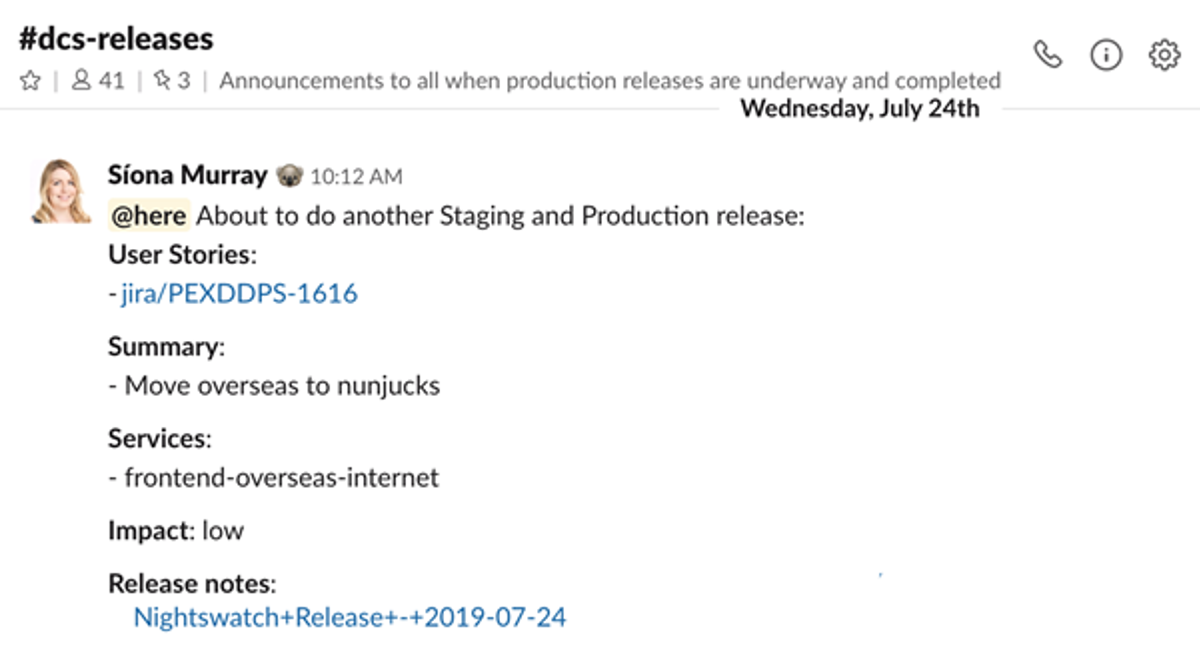This screenshot has width=1200, height=667.
Task: Click the 10:12 AM message timestamp
Action: 356,178
